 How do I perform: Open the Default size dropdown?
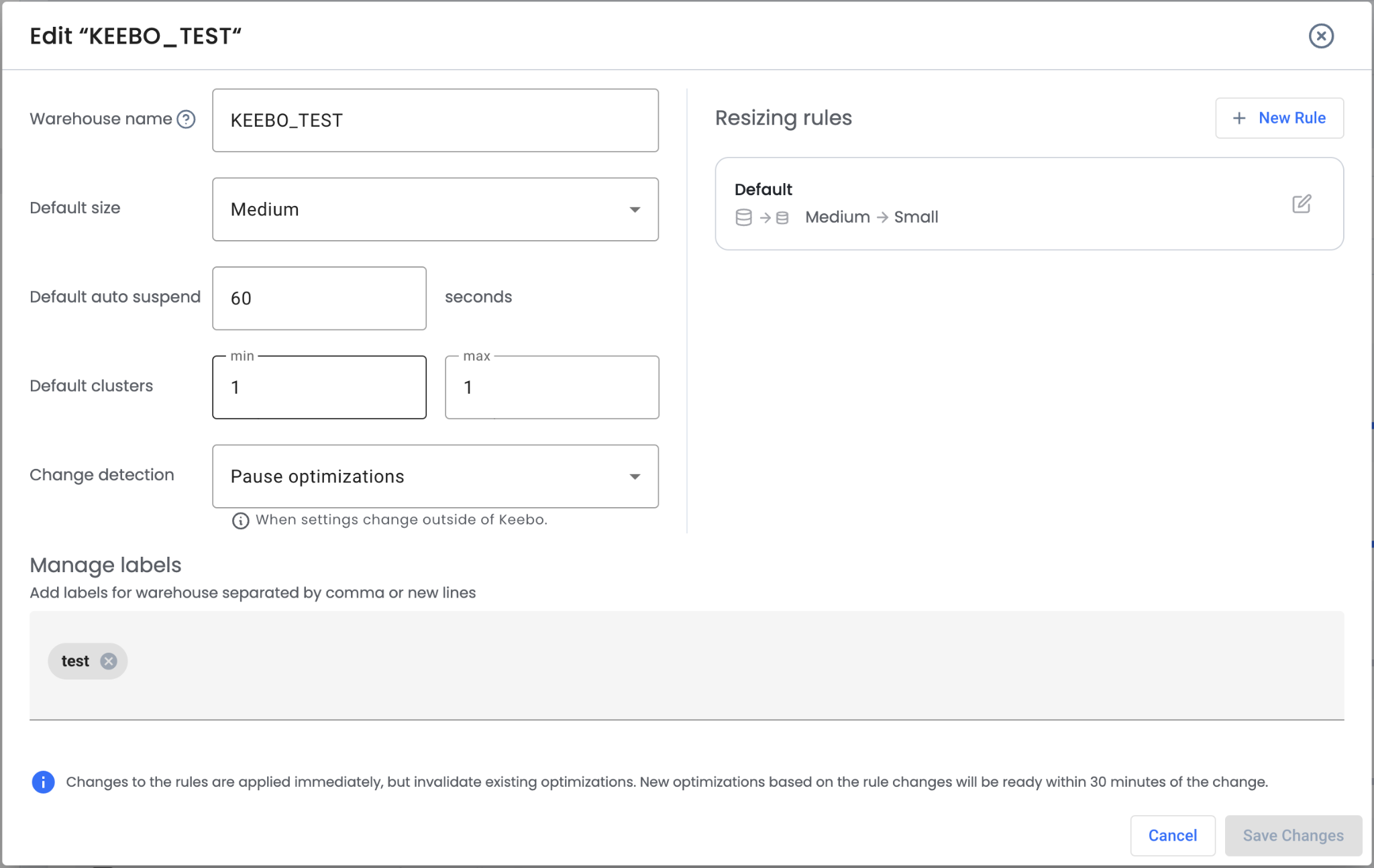pos(435,209)
